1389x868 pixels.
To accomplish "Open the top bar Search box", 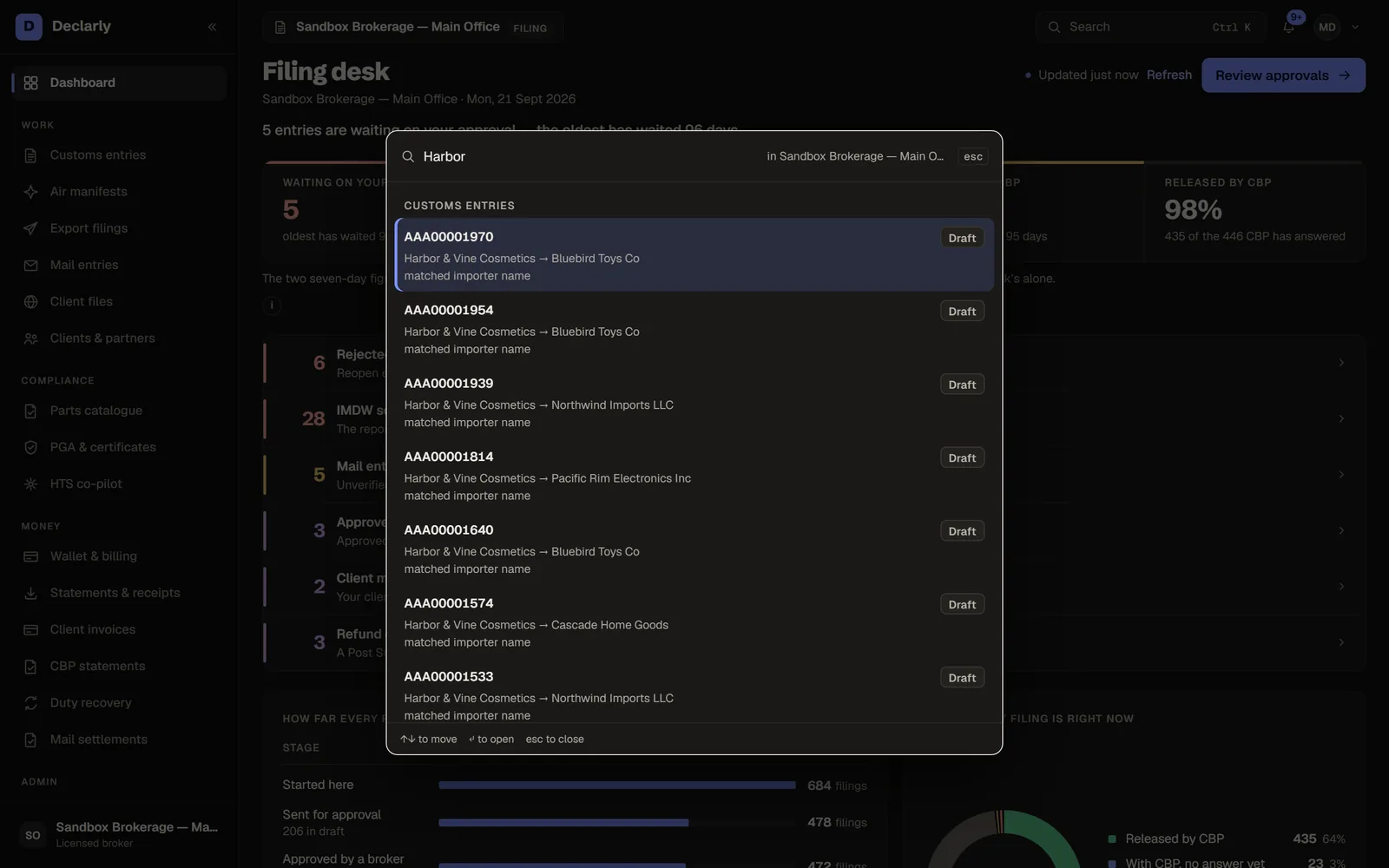I will coord(1152,27).
